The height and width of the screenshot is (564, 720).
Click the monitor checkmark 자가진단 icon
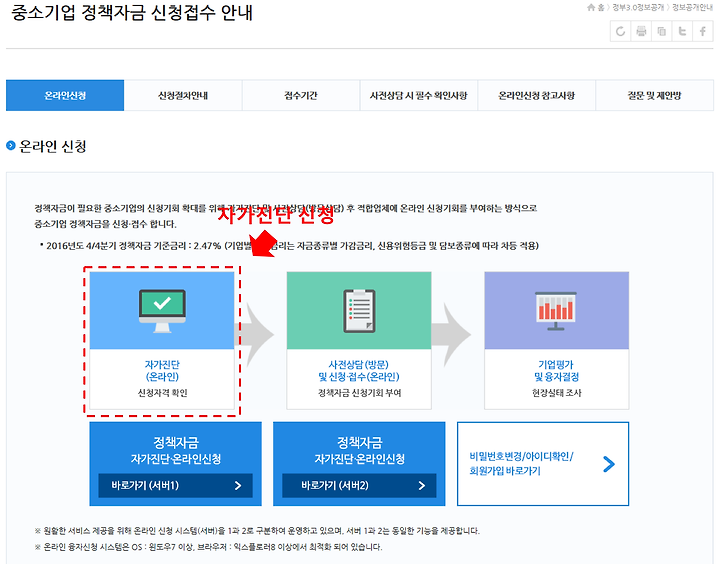(x=162, y=311)
